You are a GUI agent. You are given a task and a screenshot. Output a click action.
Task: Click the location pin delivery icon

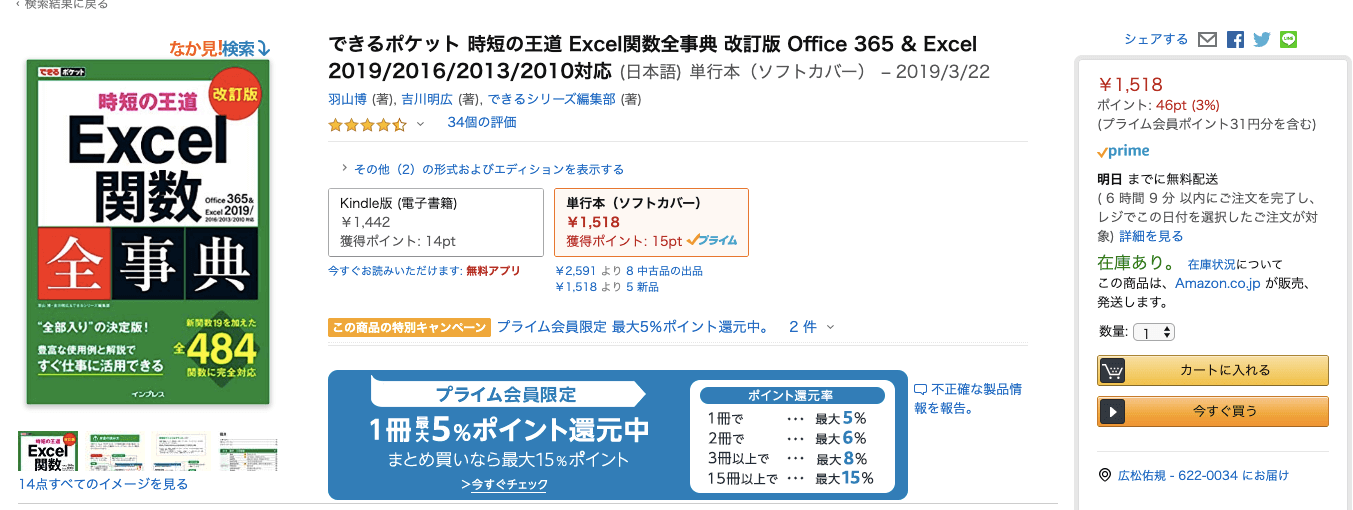click(1105, 475)
